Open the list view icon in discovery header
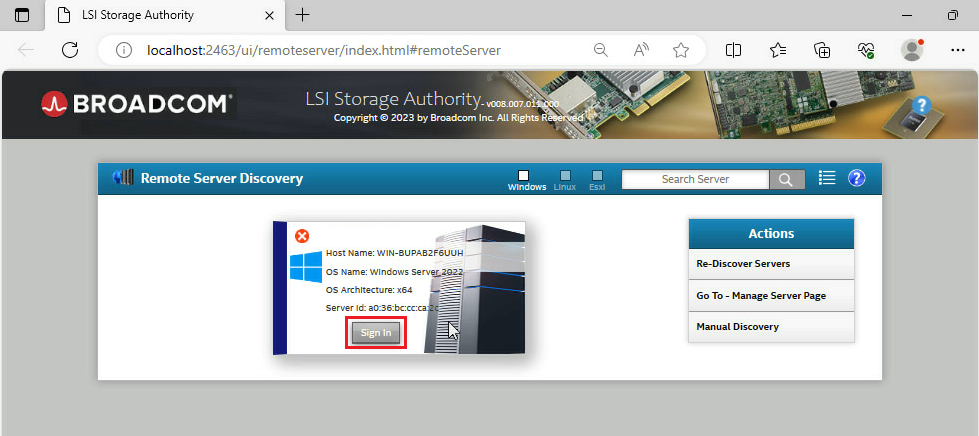The width and height of the screenshot is (979, 436). pyautogui.click(x=827, y=178)
